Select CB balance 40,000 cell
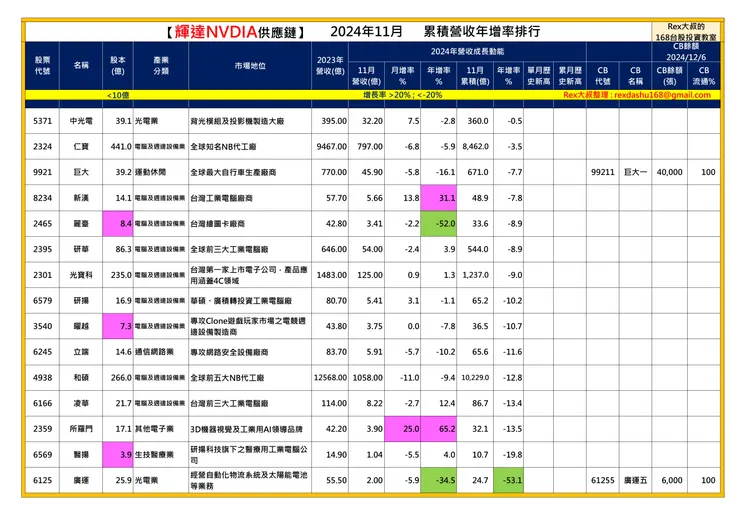 tap(670, 172)
